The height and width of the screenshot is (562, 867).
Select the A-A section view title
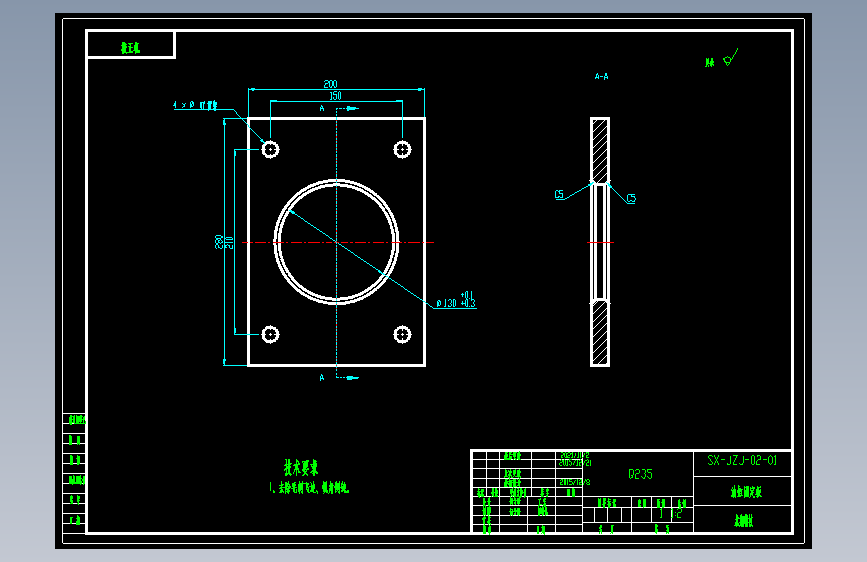[602, 76]
